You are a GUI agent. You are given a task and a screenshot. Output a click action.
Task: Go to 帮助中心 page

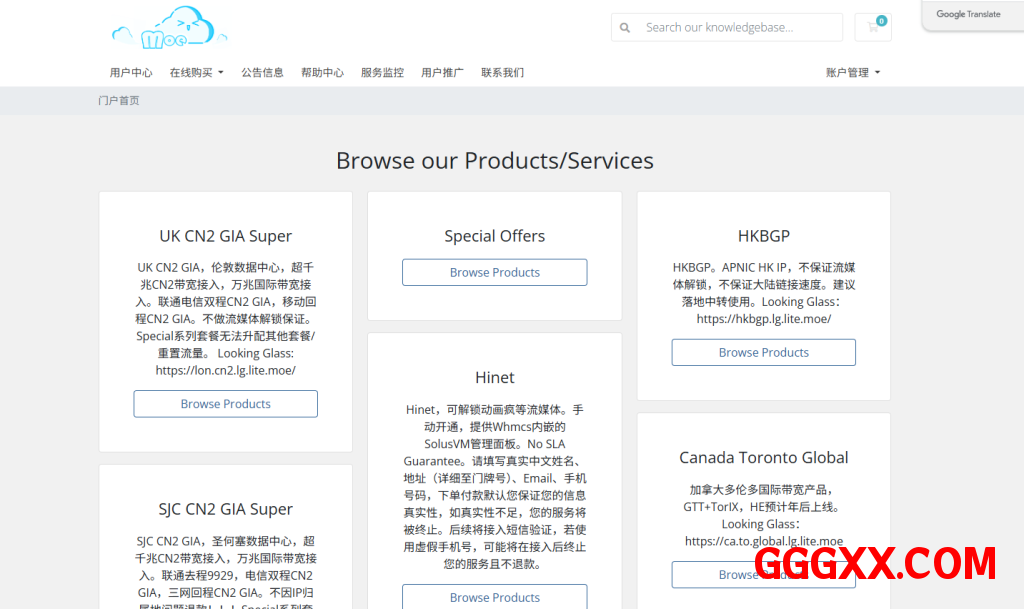click(322, 73)
